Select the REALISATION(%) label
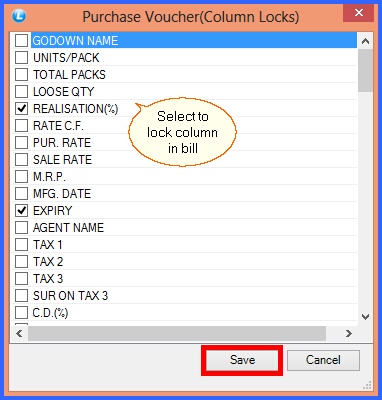This screenshot has width=382, height=400. point(75,109)
